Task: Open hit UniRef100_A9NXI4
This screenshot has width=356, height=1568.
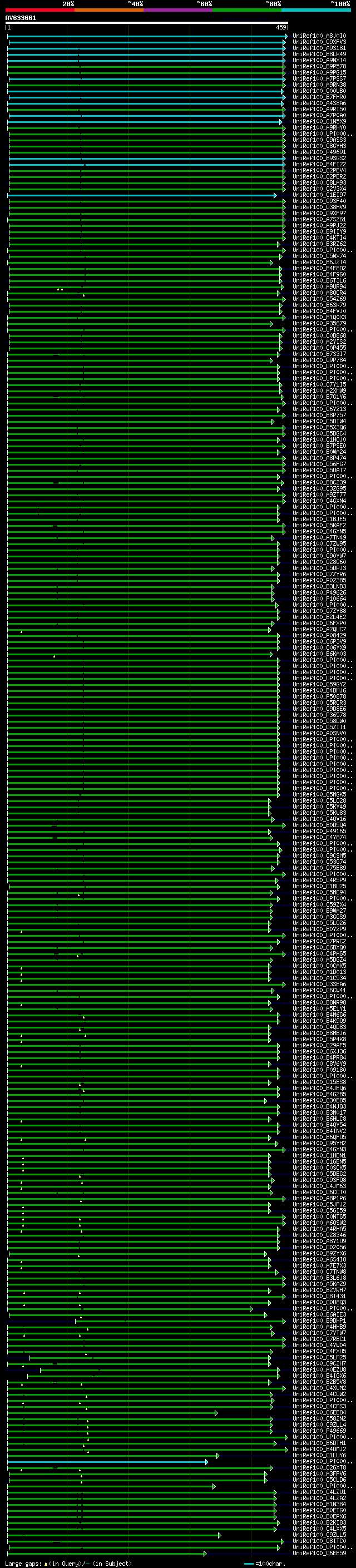Action: pyautogui.click(x=319, y=60)
